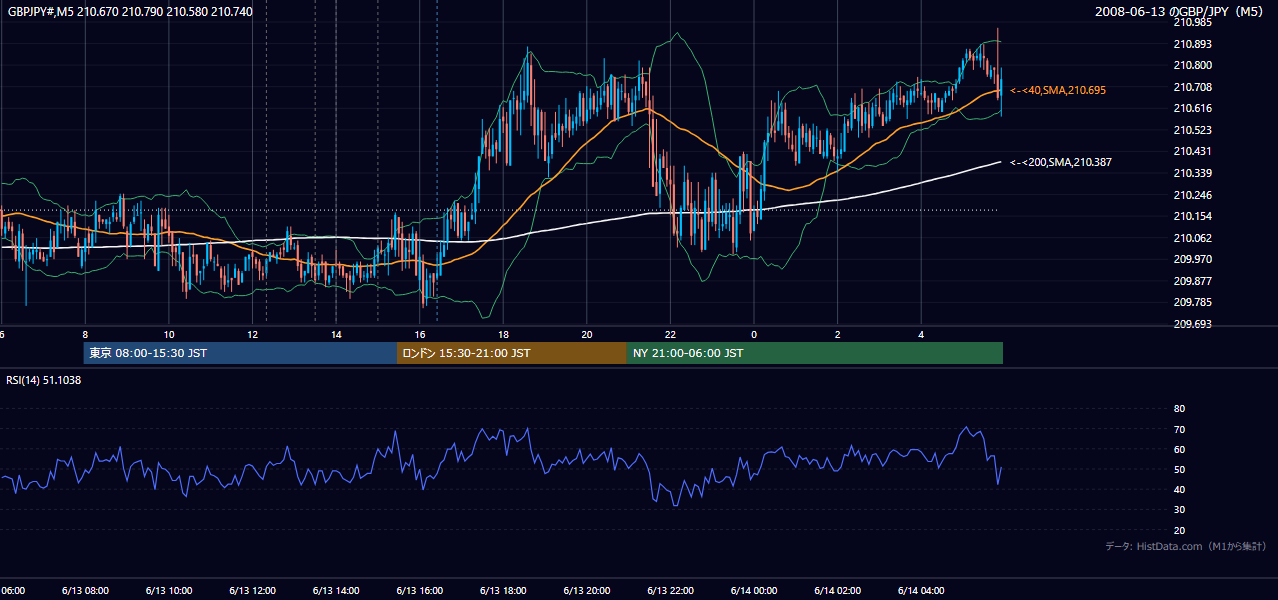The height and width of the screenshot is (600, 1278).
Task: Click the price axis value 210.062
Action: click(x=1192, y=238)
